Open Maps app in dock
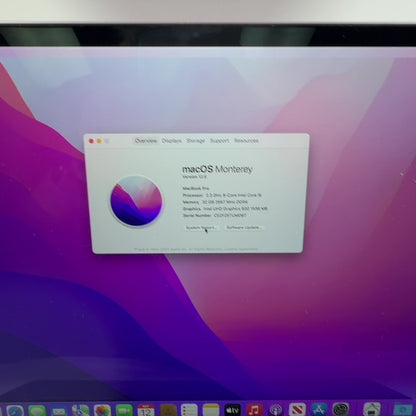Image resolution: width=416 pixels, height=416 pixels. [x=81, y=411]
